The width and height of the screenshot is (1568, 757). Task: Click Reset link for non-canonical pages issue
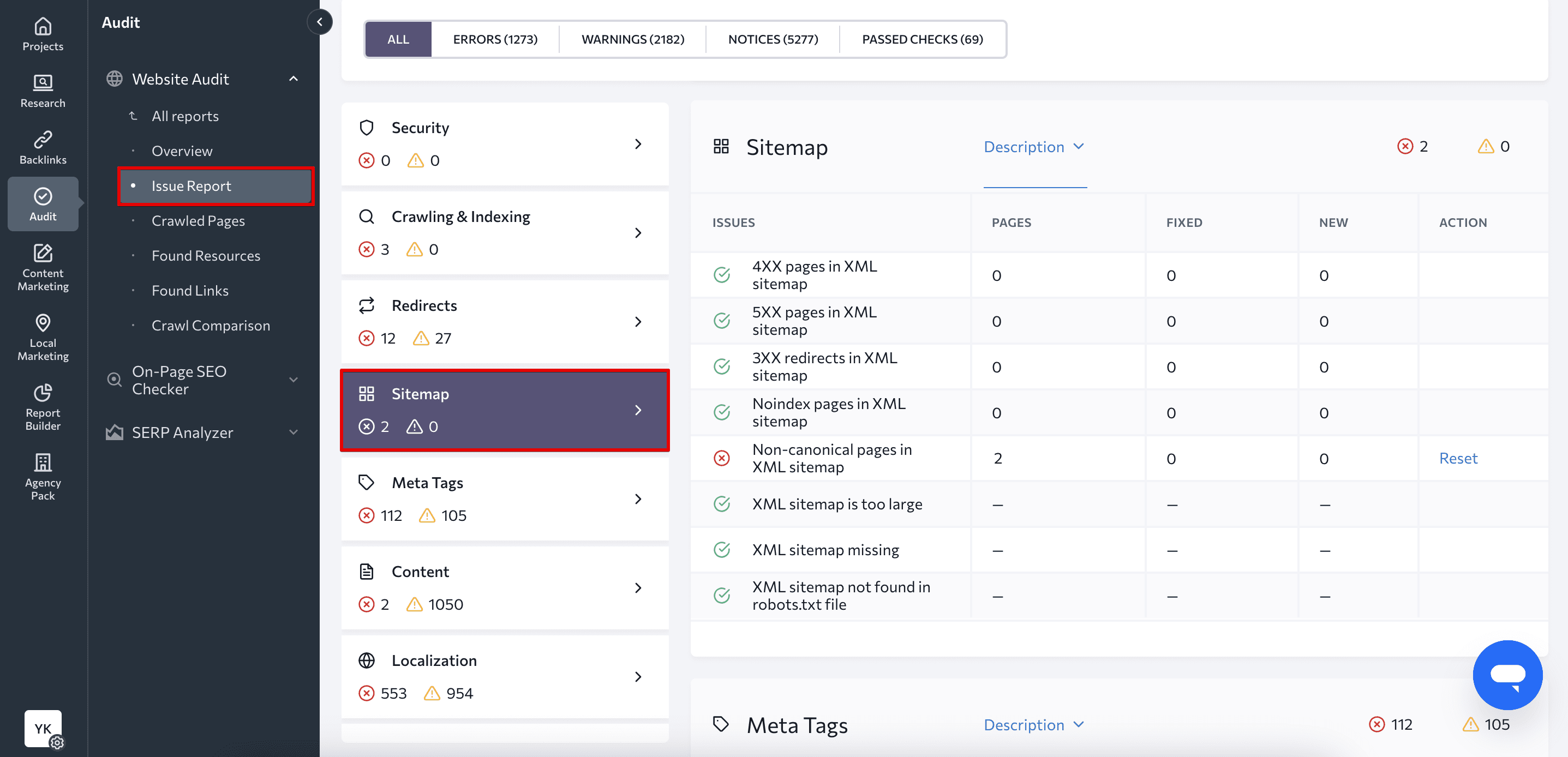[x=1459, y=457]
